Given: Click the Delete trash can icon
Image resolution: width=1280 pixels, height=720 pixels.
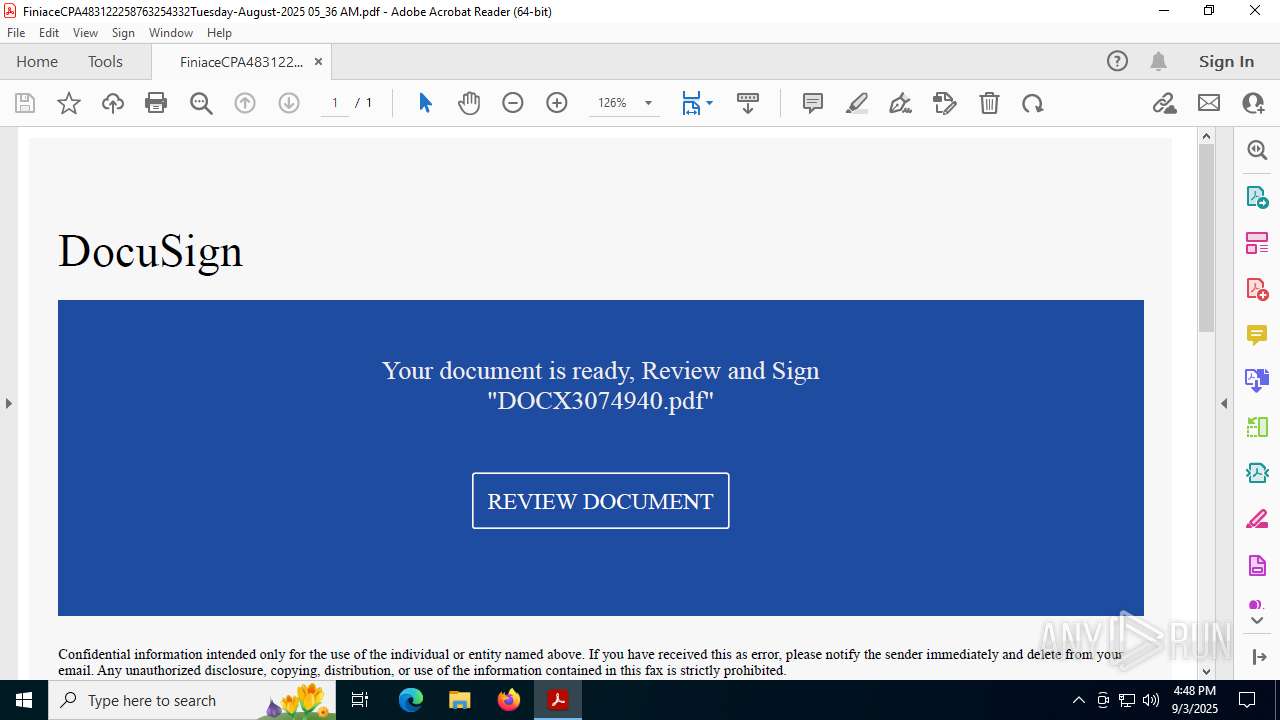Looking at the screenshot, I should pos(989,103).
